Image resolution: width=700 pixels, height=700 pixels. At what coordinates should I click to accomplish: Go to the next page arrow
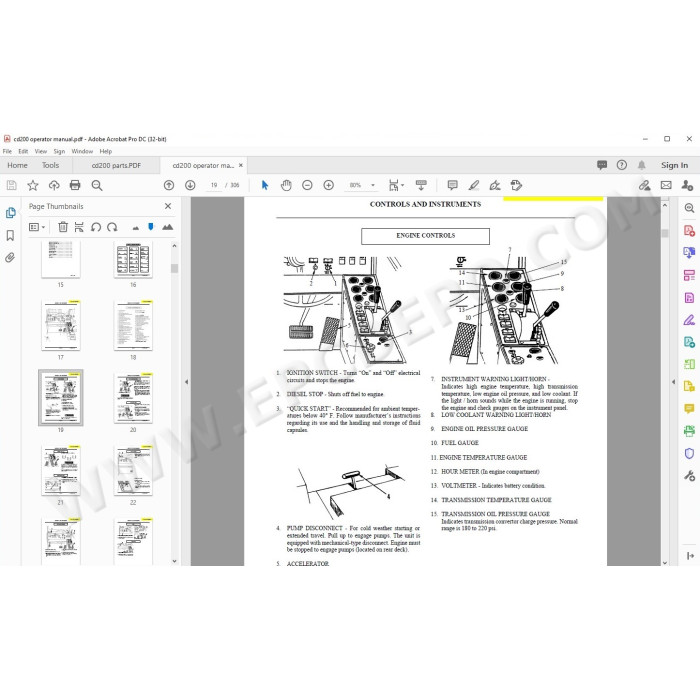click(190, 185)
